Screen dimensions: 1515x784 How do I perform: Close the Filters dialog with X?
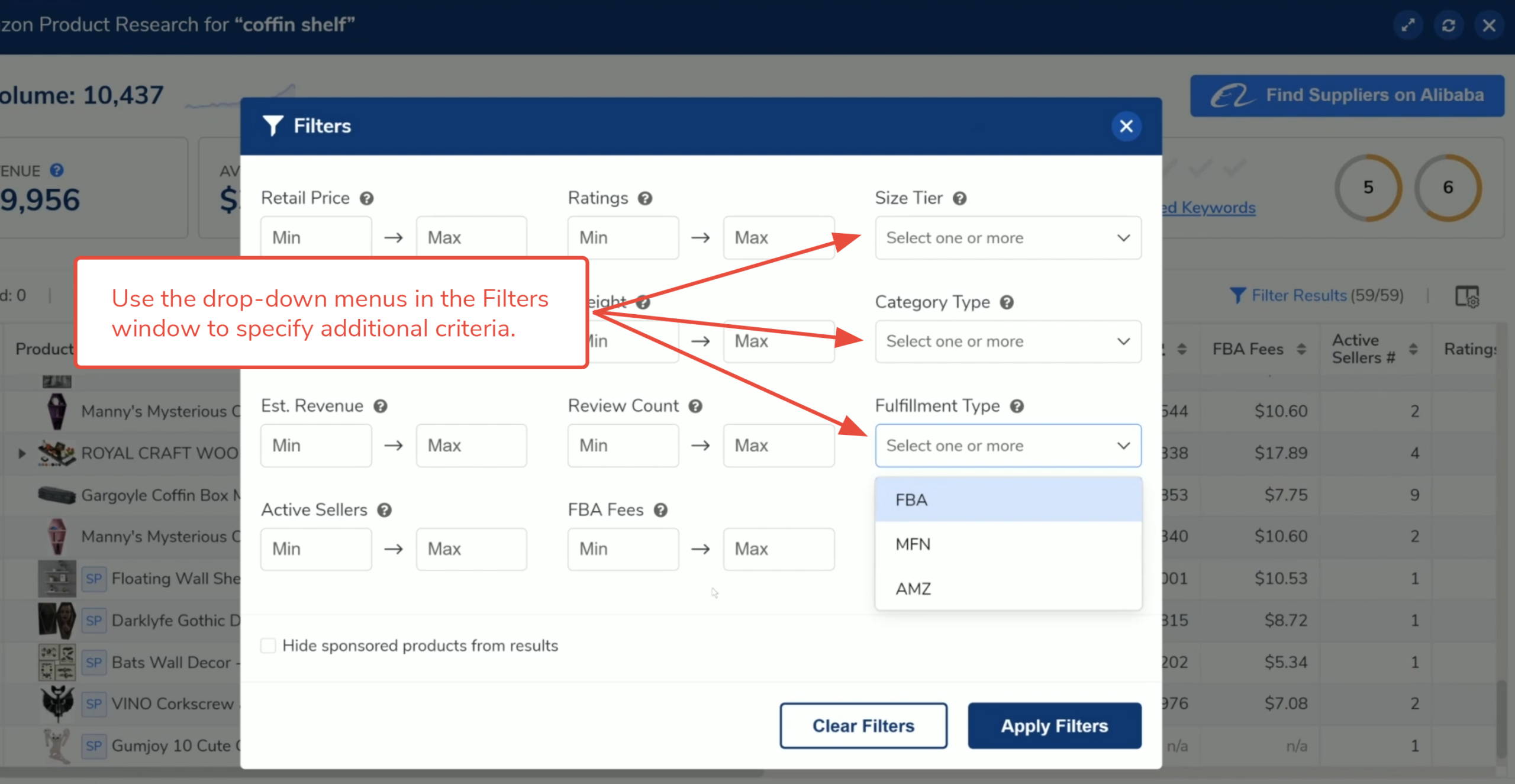[1126, 126]
